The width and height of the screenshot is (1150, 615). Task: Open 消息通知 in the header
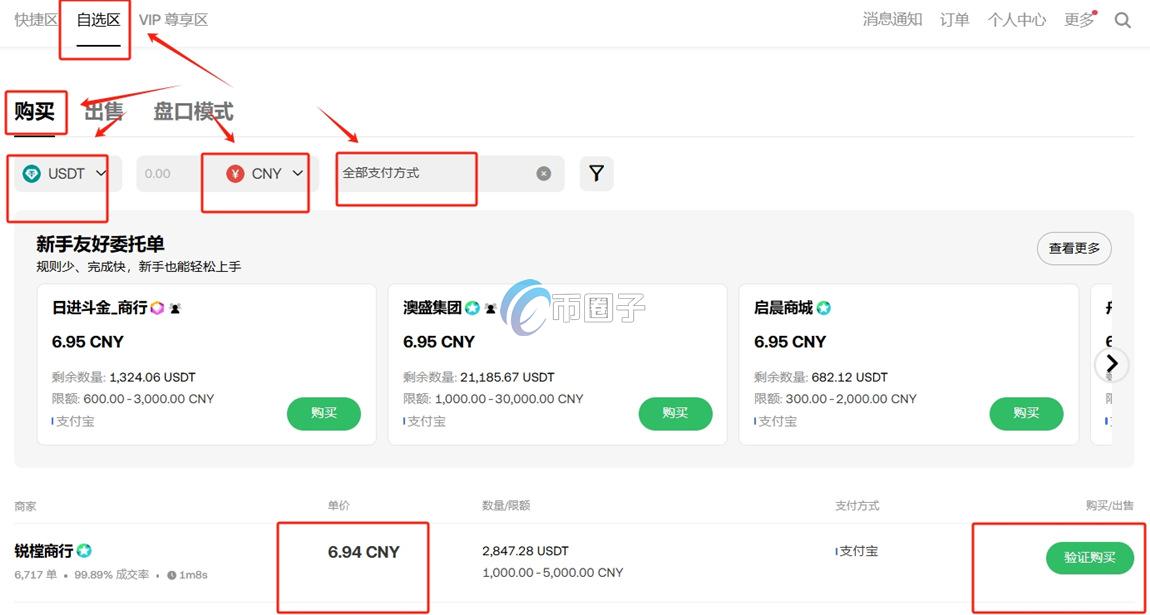click(892, 20)
